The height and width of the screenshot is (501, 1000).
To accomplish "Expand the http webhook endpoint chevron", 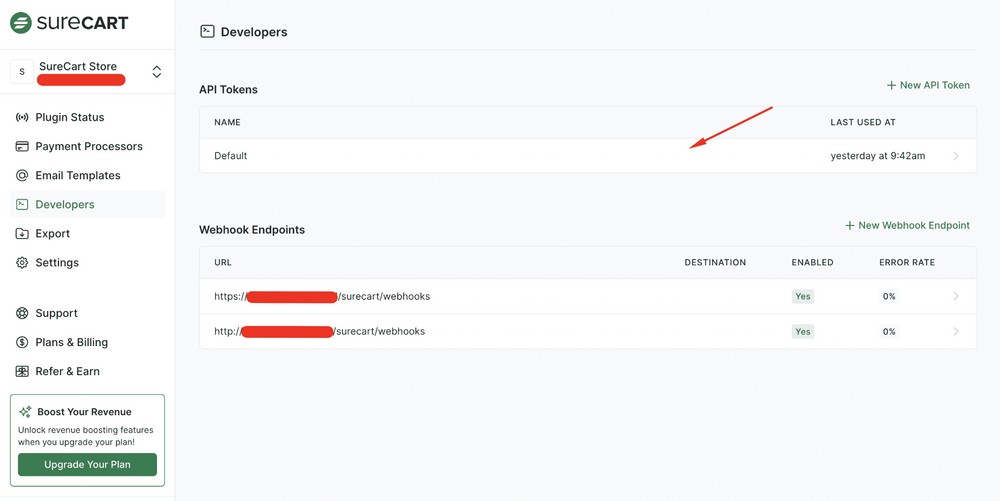I will coord(956,331).
